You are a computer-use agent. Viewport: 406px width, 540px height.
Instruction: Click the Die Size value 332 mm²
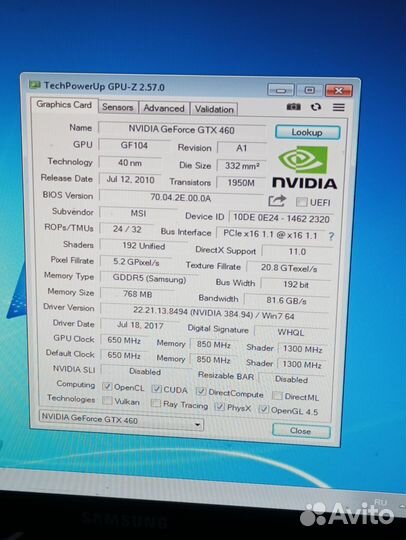(242, 166)
